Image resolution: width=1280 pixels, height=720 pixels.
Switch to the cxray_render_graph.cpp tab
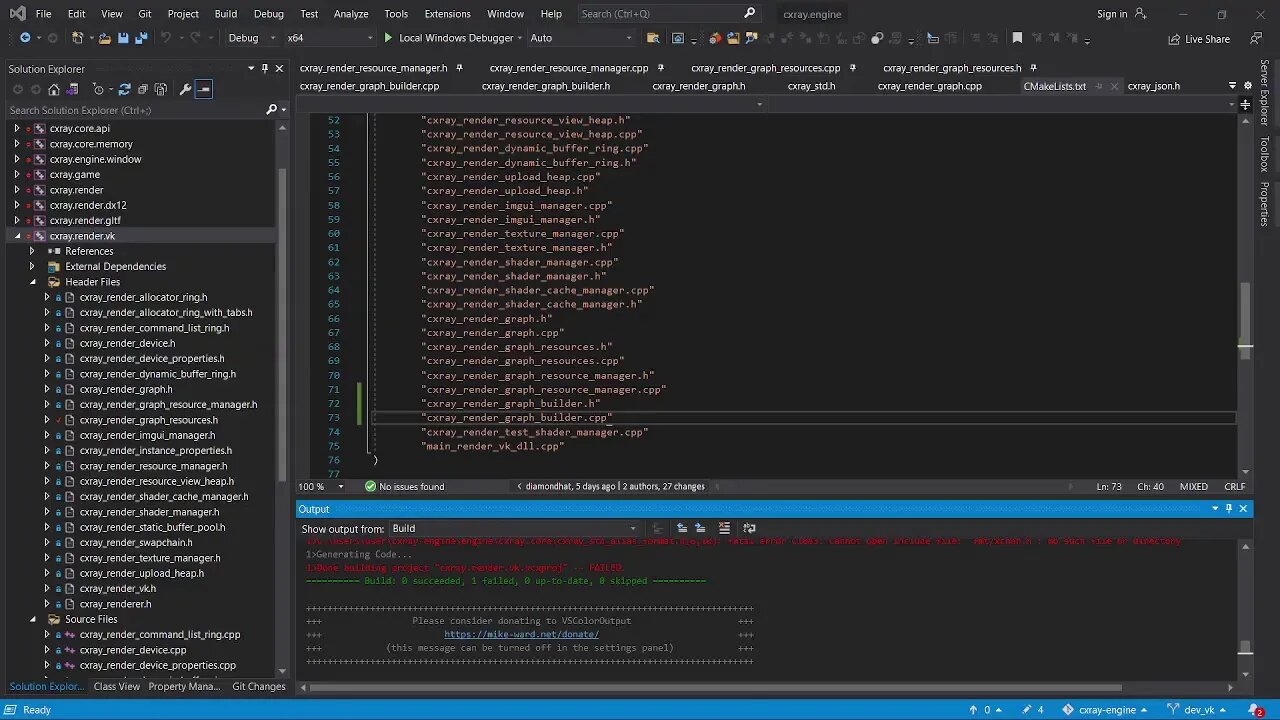pyautogui.click(x=930, y=86)
